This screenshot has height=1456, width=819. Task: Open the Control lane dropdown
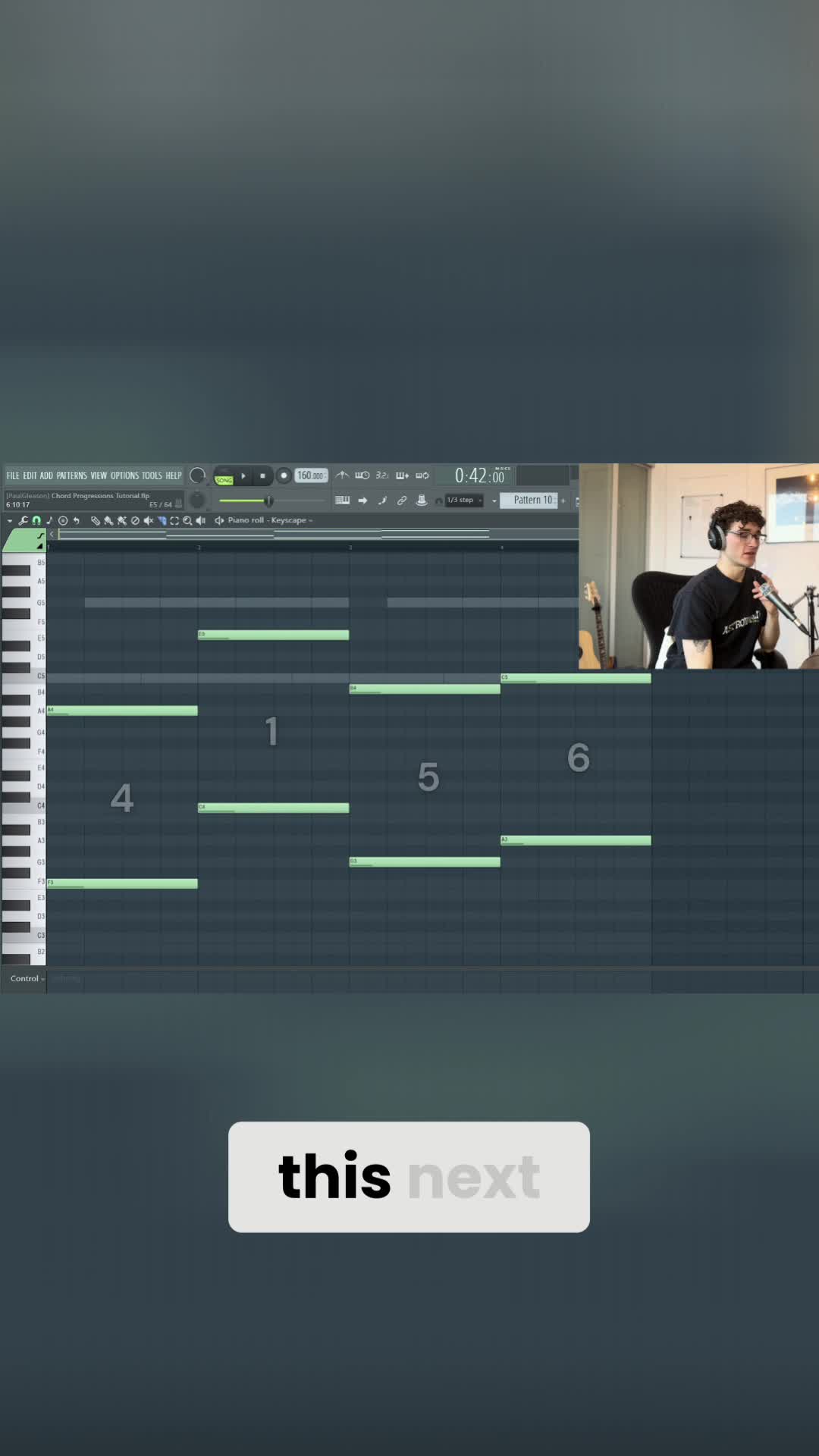pos(26,978)
